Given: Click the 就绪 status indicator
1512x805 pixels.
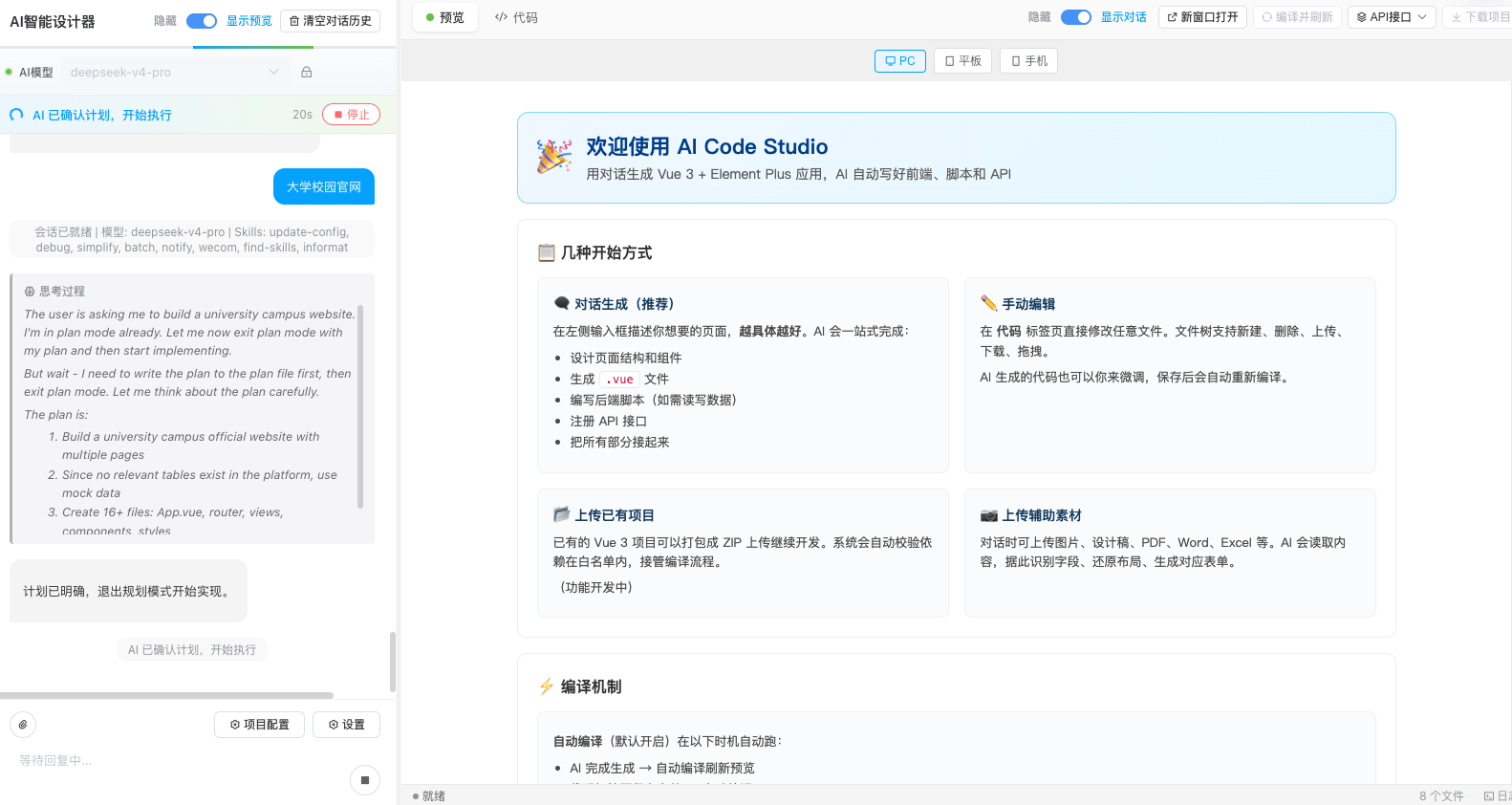Looking at the screenshot, I should coord(429,796).
